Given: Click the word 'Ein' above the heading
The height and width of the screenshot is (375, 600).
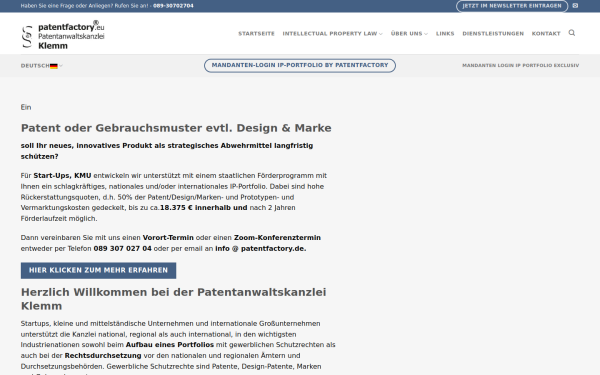Looking at the screenshot, I should tap(26, 107).
